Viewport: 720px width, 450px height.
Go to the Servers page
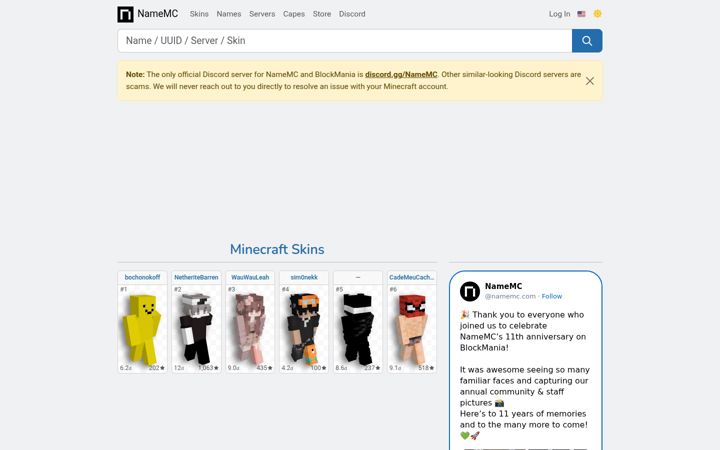262,14
